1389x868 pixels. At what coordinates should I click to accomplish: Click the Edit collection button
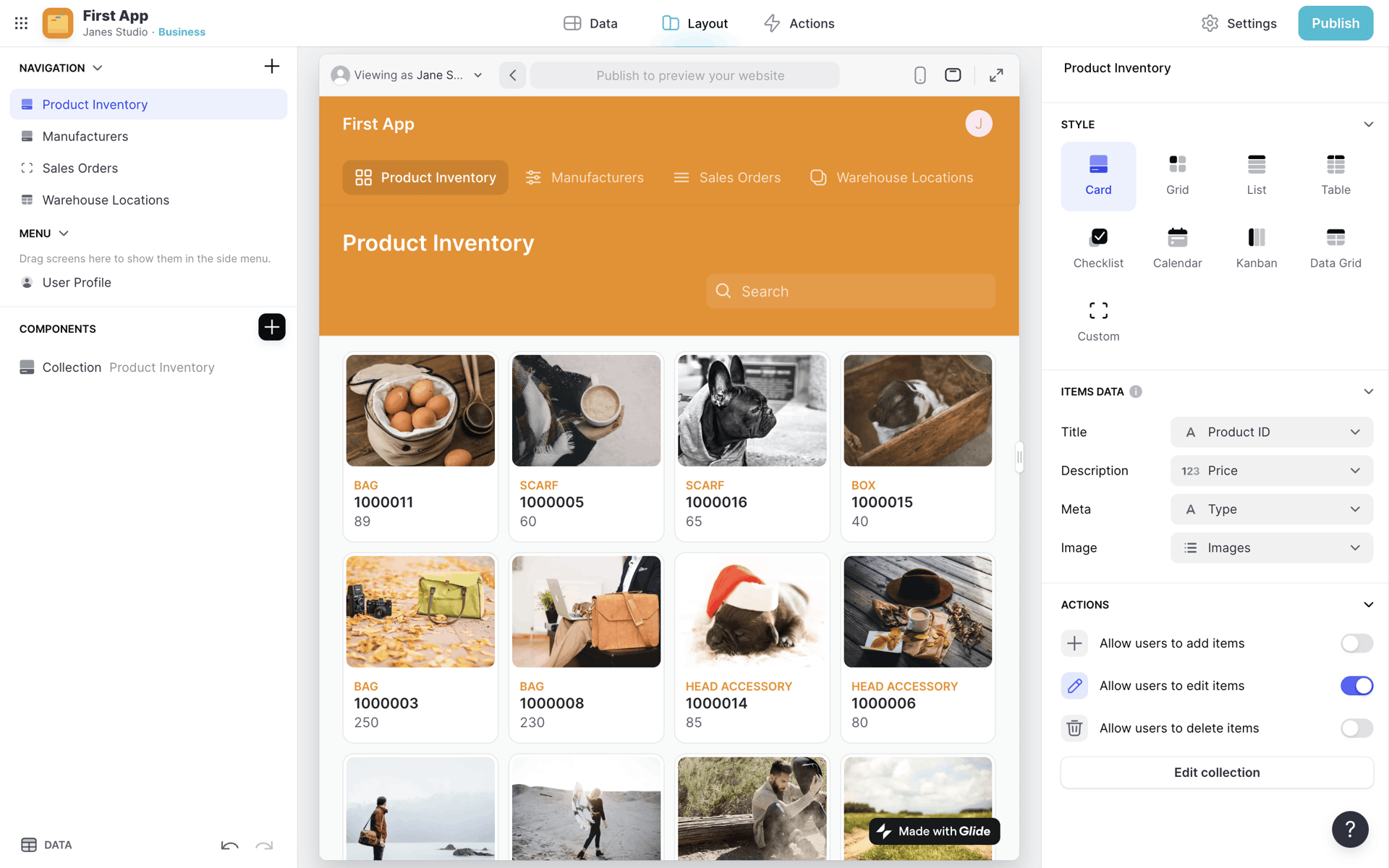1217,773
